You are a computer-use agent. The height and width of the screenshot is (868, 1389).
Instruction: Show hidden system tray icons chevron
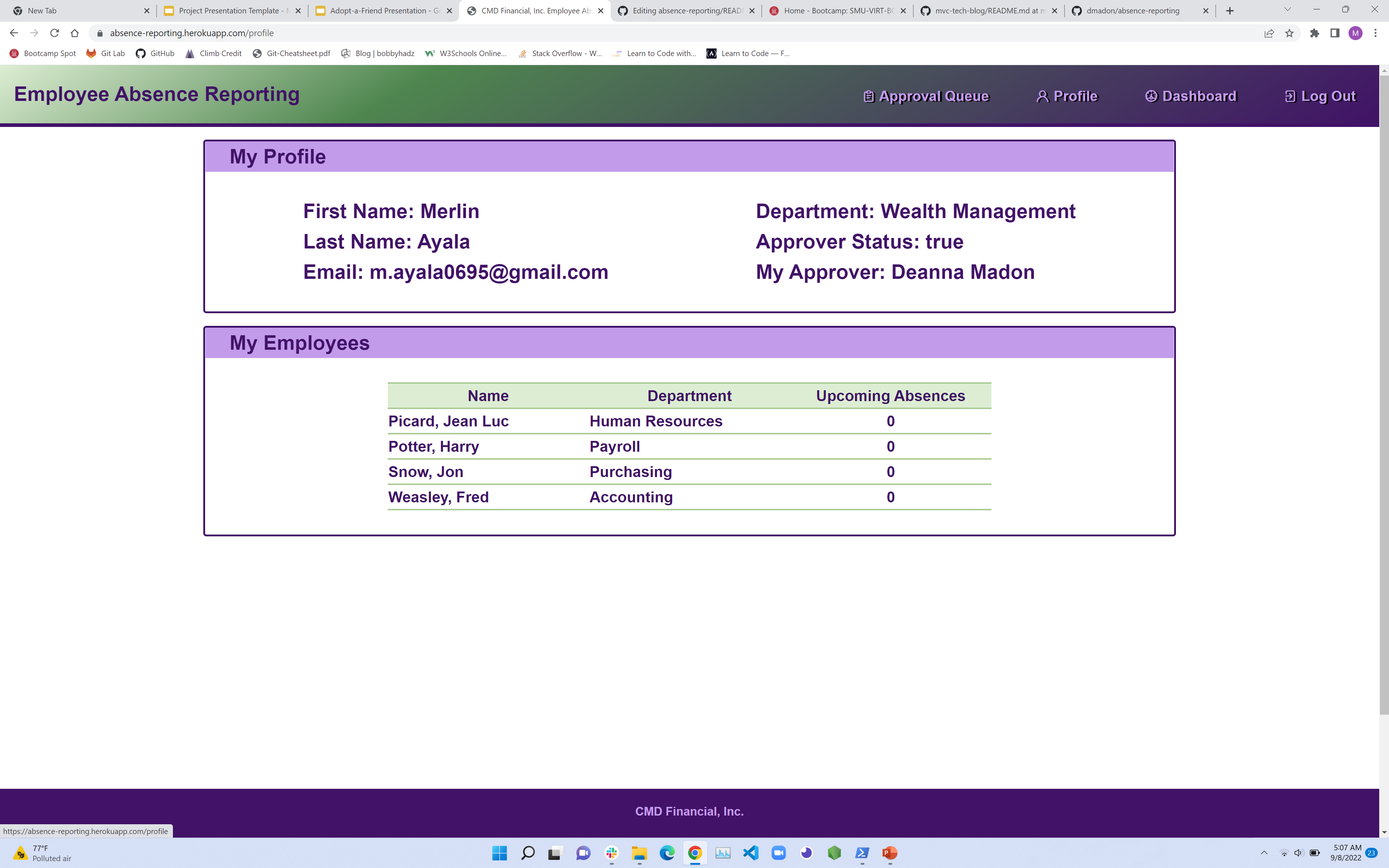[1264, 852]
